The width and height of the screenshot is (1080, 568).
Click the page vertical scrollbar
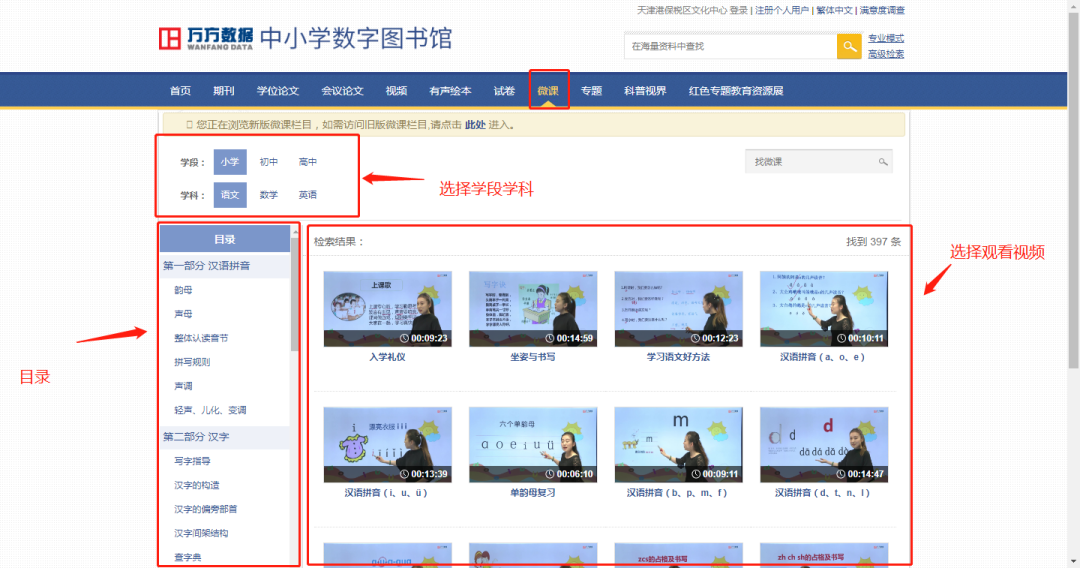tap(1073, 193)
